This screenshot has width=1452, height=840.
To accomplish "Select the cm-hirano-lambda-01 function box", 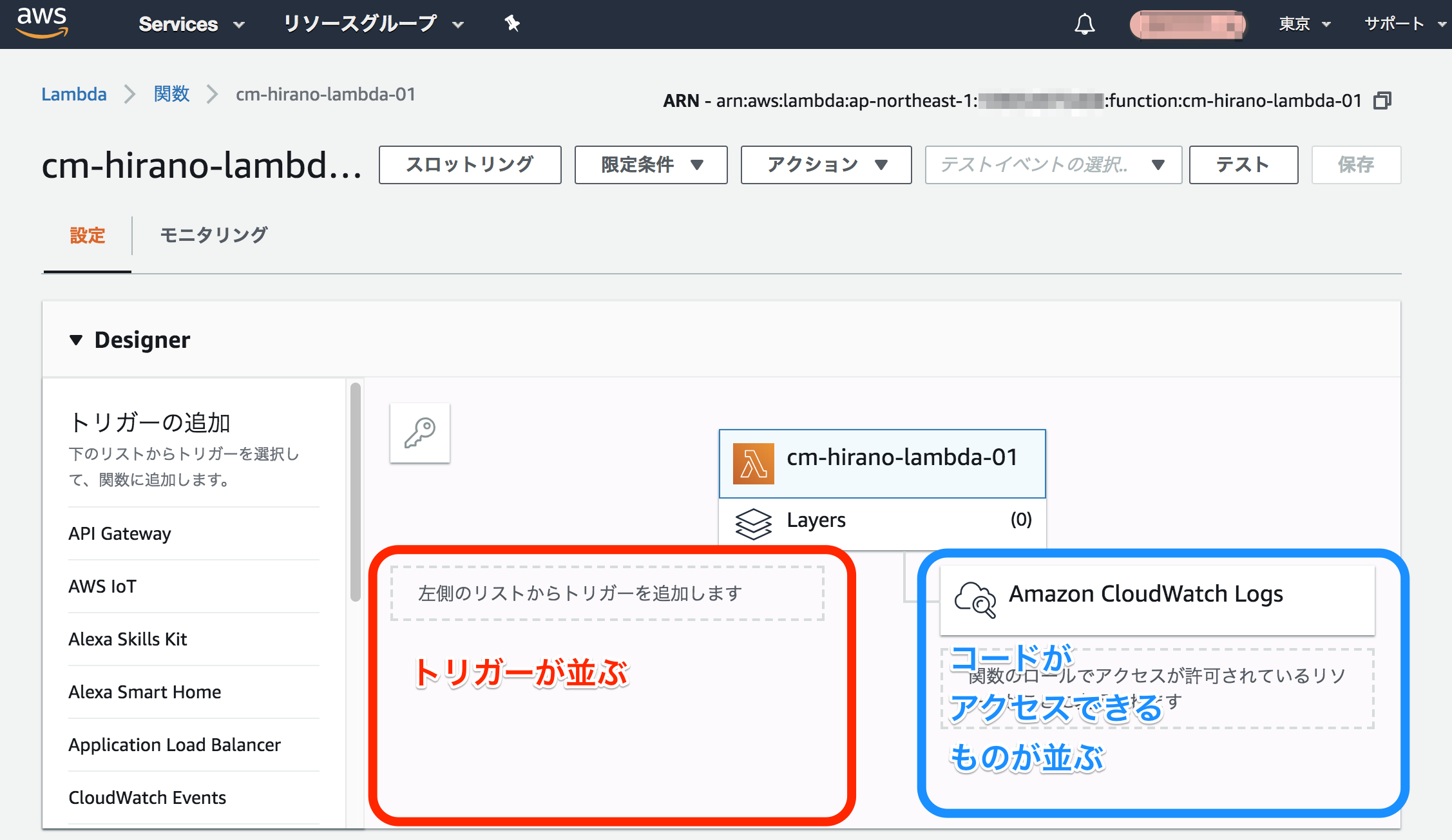I will tap(883, 463).
